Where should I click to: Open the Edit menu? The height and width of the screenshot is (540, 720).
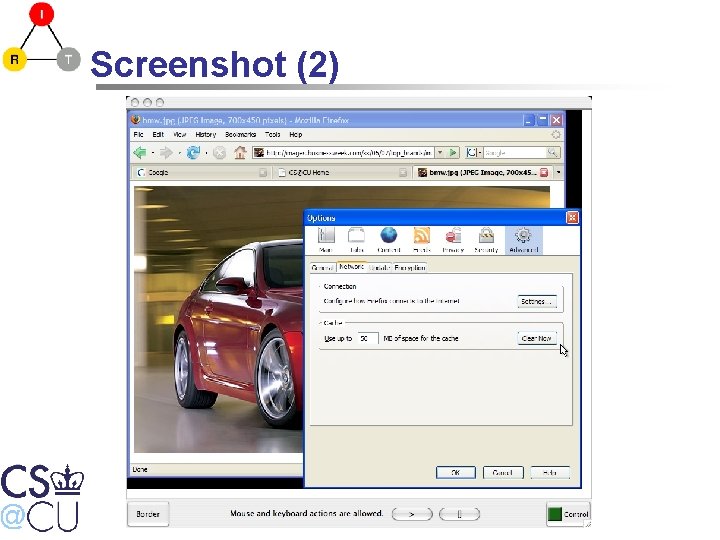(158, 135)
